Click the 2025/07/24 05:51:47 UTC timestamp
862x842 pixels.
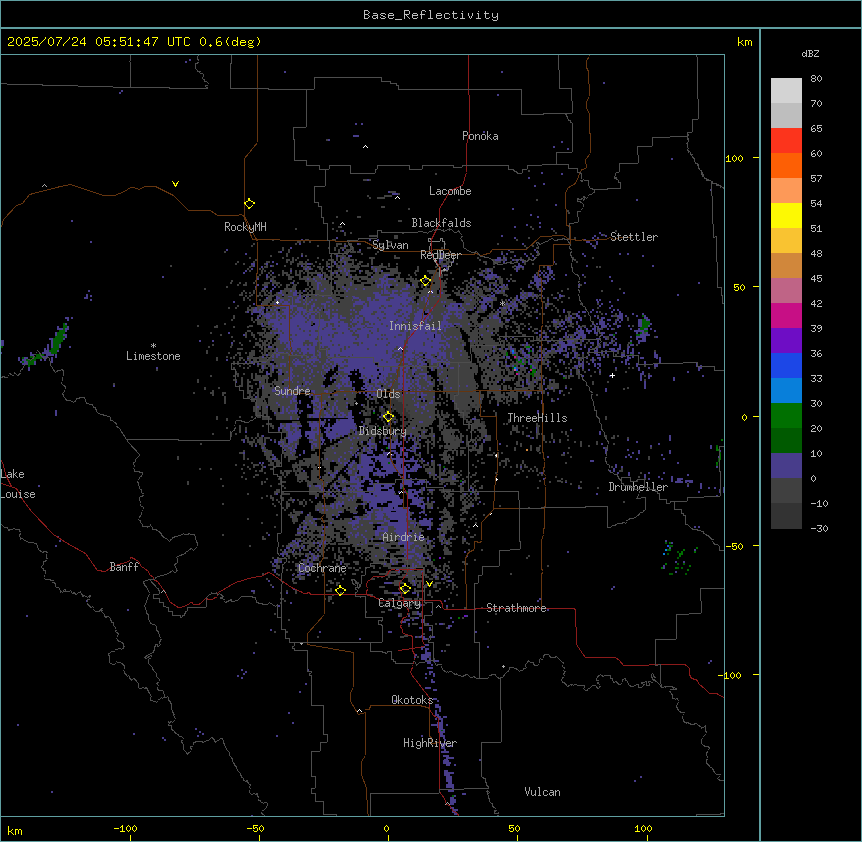(x=99, y=42)
